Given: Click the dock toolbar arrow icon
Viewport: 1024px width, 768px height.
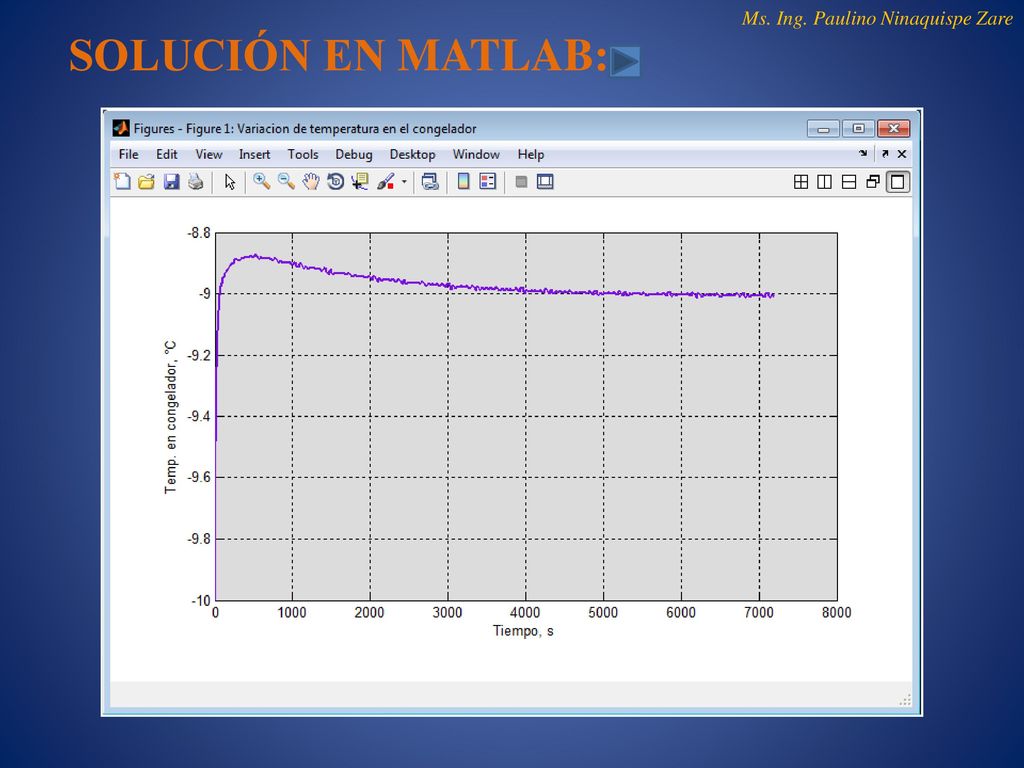Looking at the screenshot, I should tap(863, 153).
